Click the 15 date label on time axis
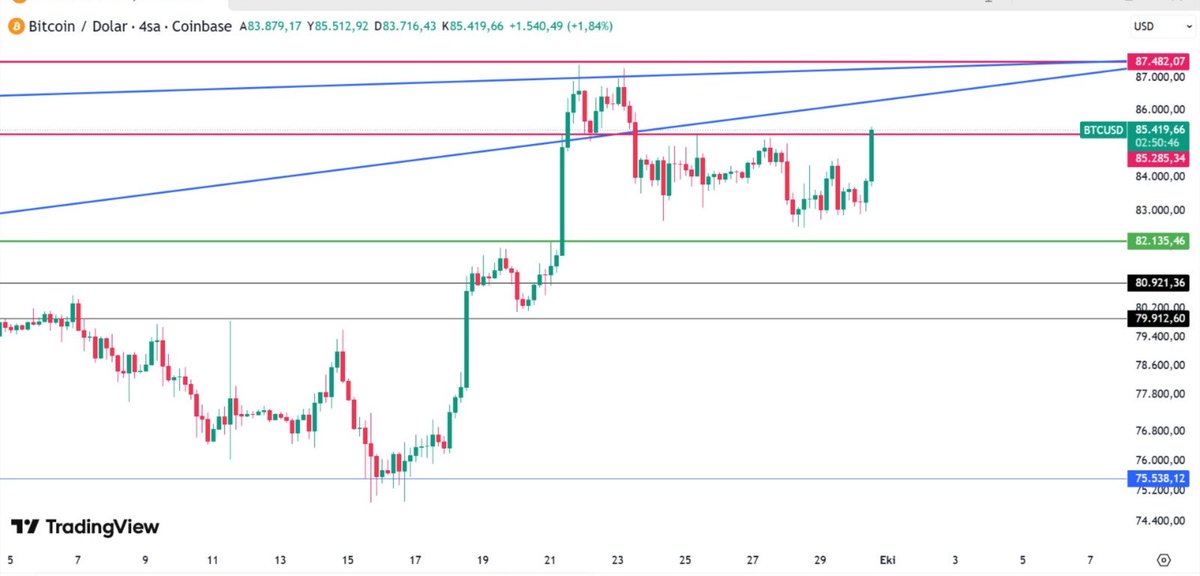1200x576 pixels. click(x=347, y=559)
